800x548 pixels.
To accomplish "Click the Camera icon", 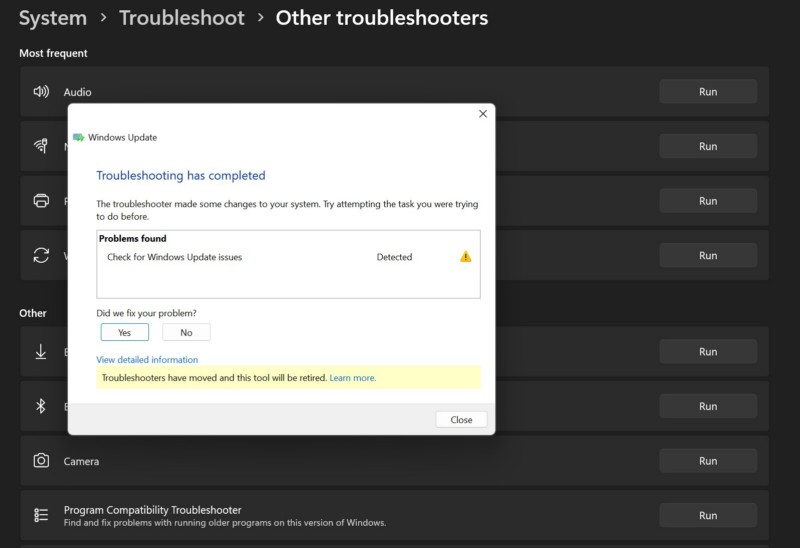I will pyautogui.click(x=41, y=461).
